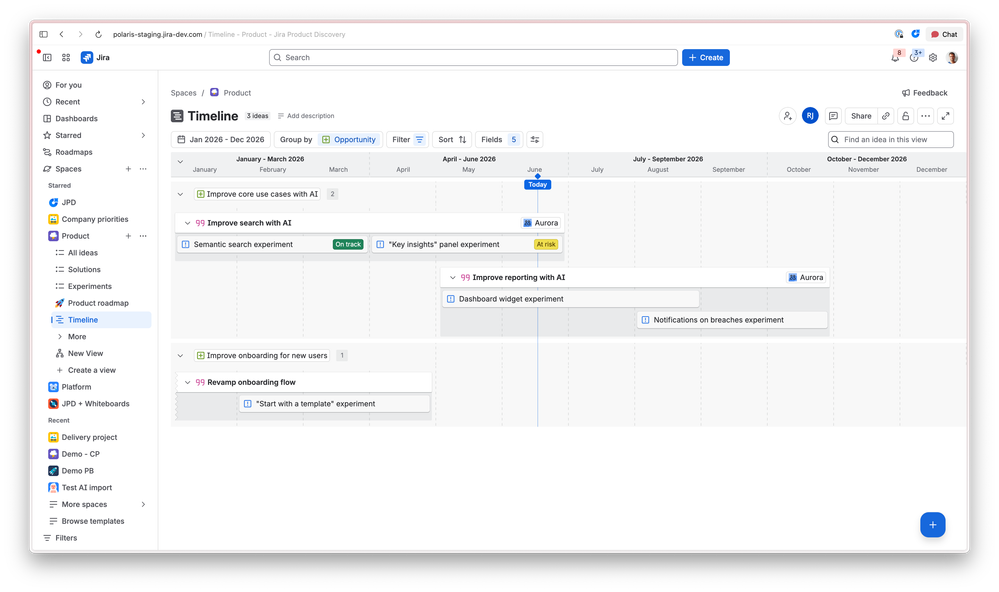Collapse Improve reporting with AI row

452,278
